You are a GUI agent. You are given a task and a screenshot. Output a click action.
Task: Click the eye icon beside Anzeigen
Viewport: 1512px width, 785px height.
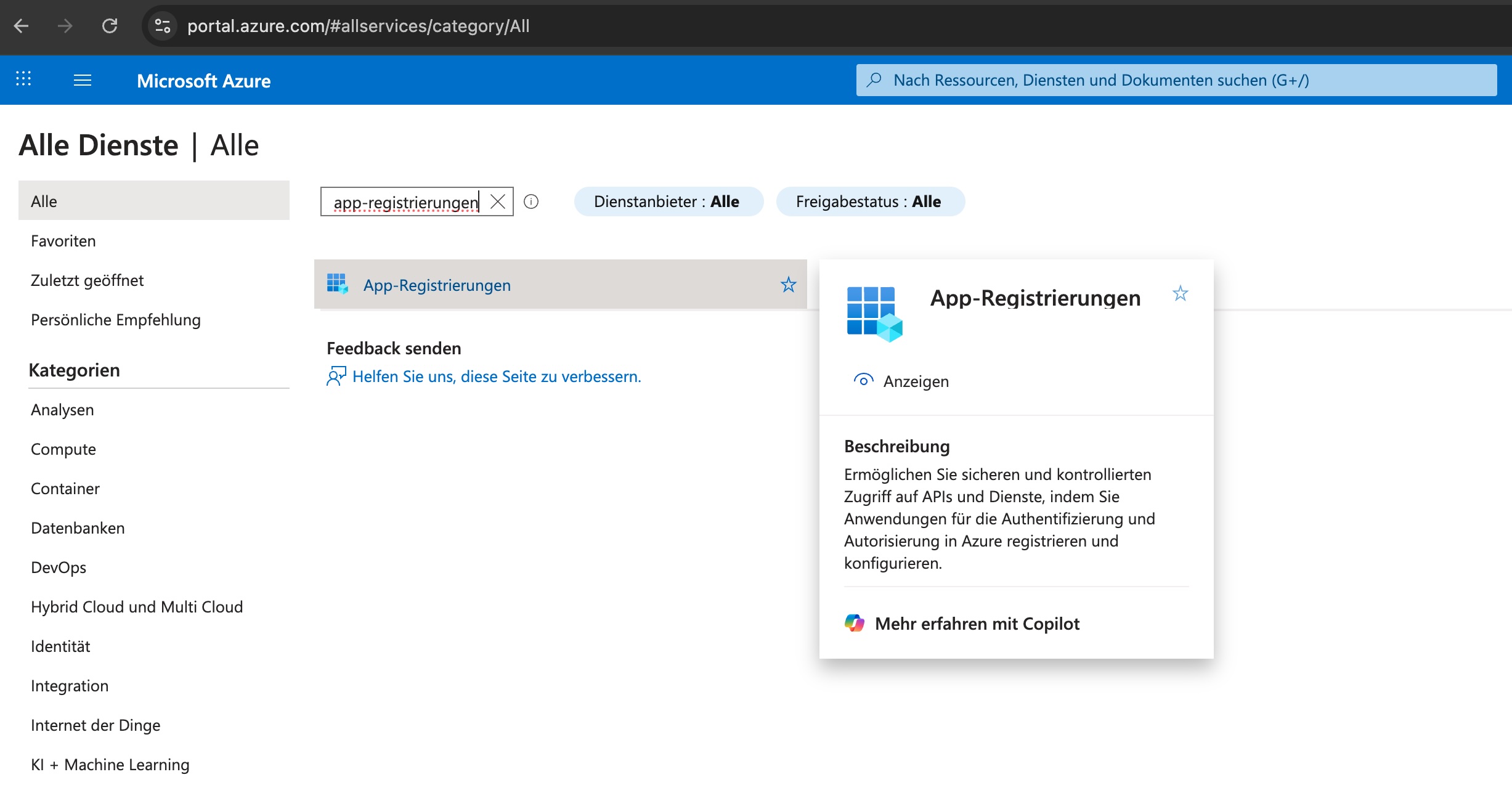pos(863,380)
